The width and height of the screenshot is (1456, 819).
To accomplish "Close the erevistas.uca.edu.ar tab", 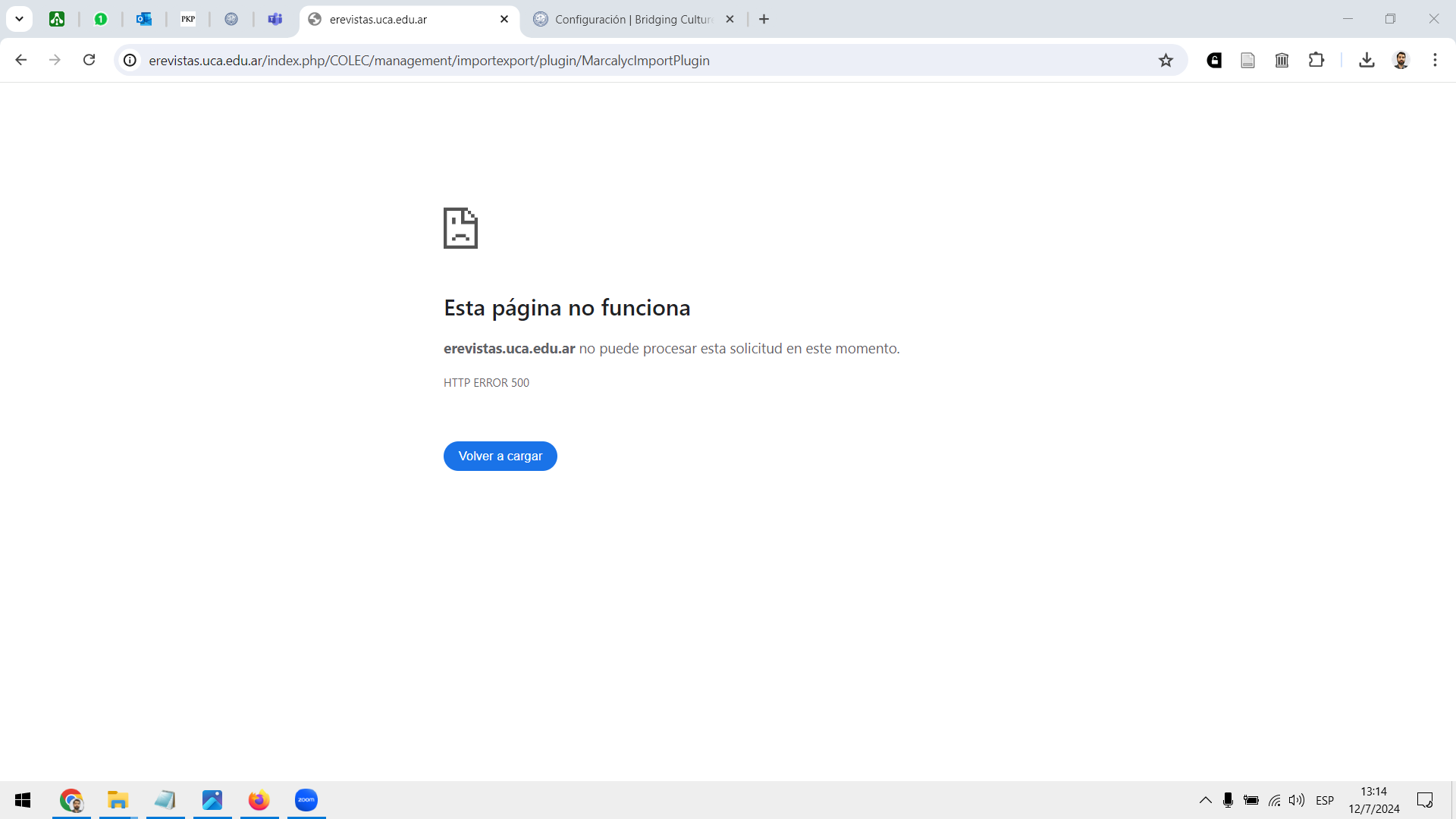I will (x=504, y=19).
